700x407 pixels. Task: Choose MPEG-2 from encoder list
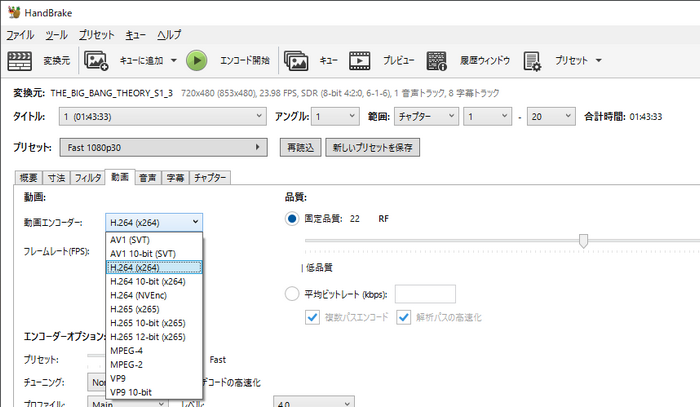[x=154, y=364]
